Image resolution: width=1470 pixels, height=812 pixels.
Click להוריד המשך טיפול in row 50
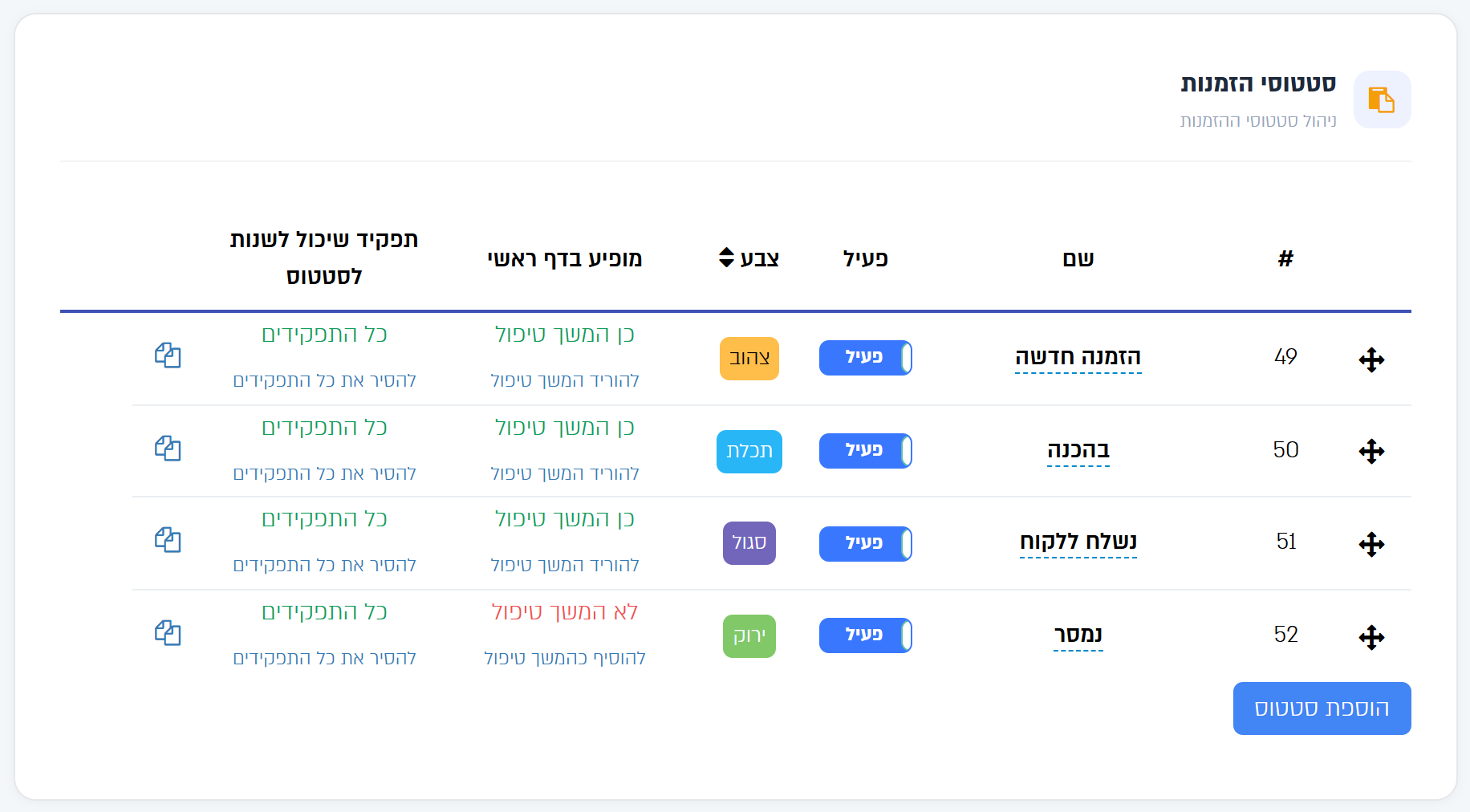coord(565,473)
